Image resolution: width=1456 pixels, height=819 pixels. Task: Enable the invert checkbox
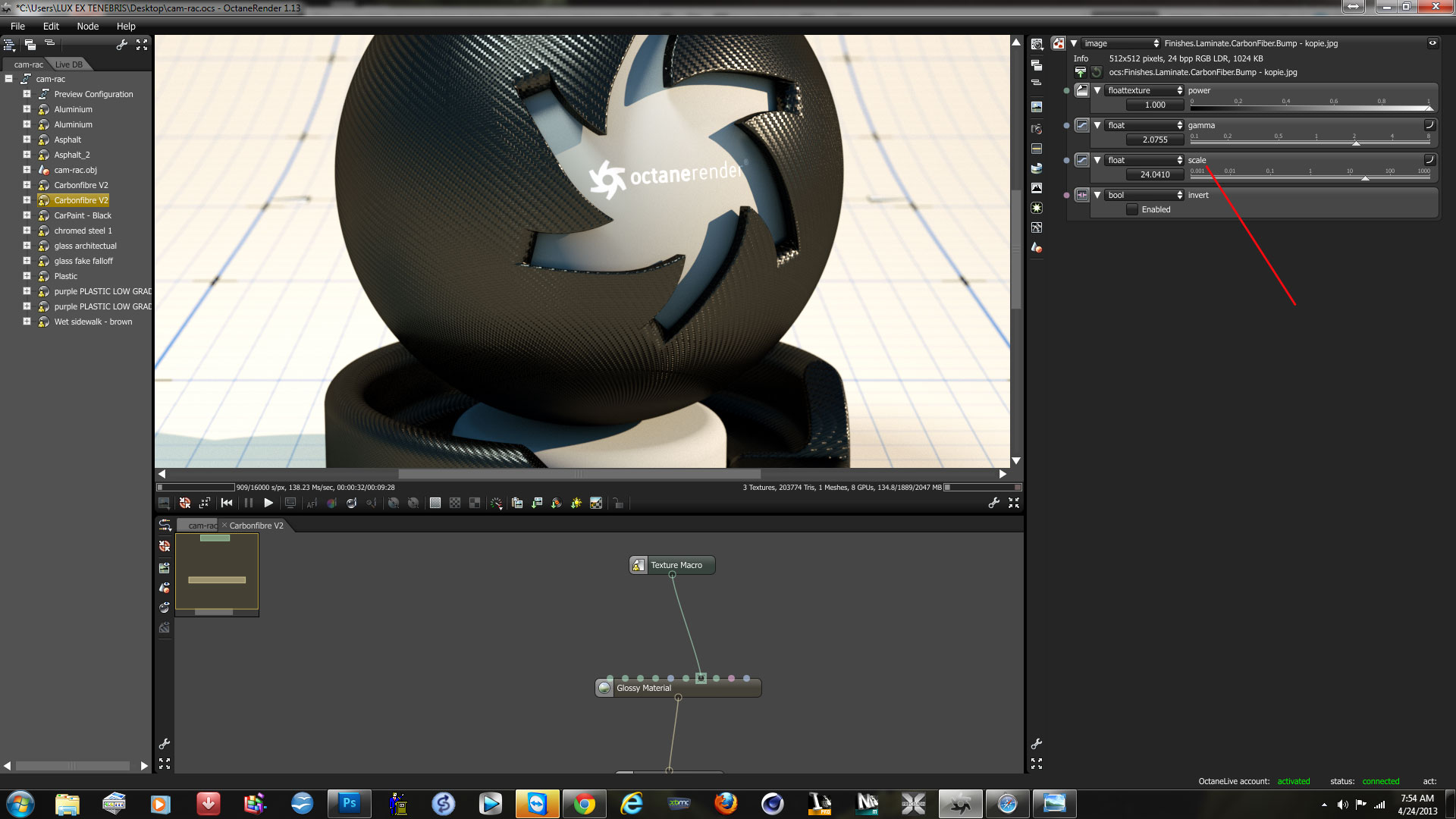tap(1132, 210)
